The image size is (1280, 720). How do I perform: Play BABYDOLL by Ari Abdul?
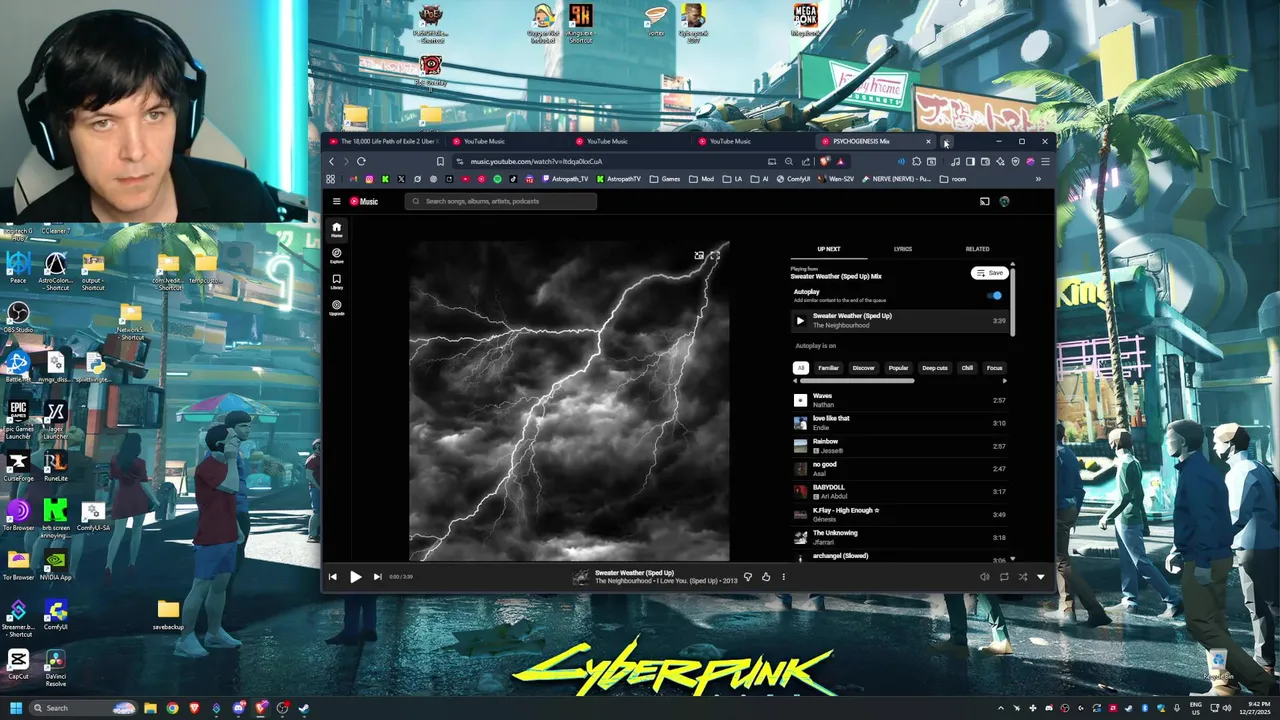(900, 492)
